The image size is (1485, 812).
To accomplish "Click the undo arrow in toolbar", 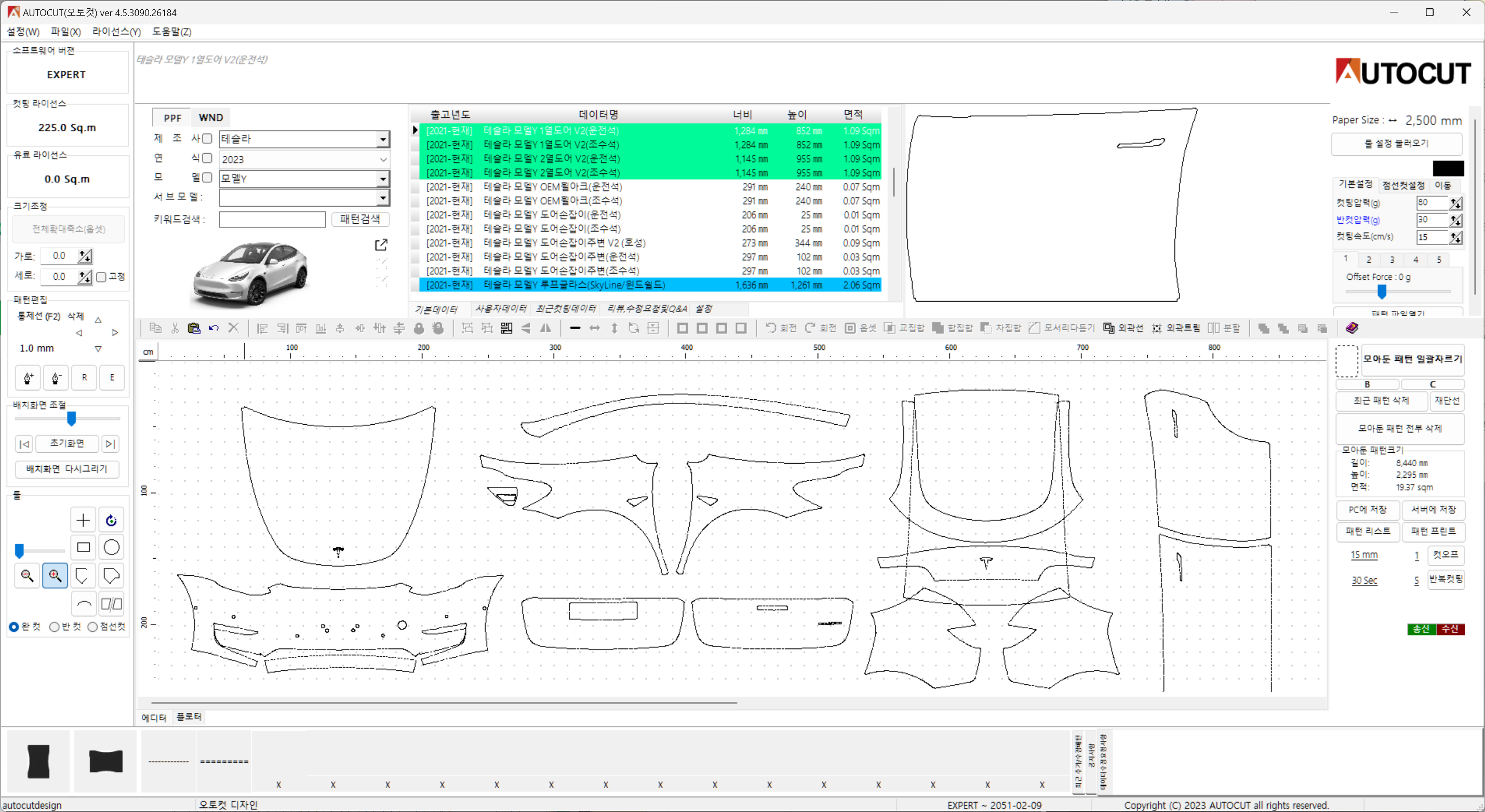I will pyautogui.click(x=213, y=328).
